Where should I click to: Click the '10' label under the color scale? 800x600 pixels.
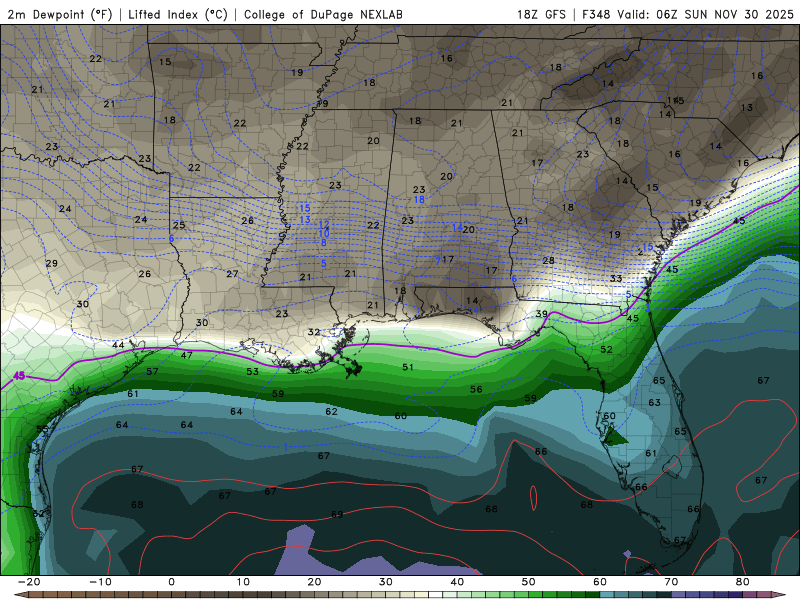click(243, 582)
